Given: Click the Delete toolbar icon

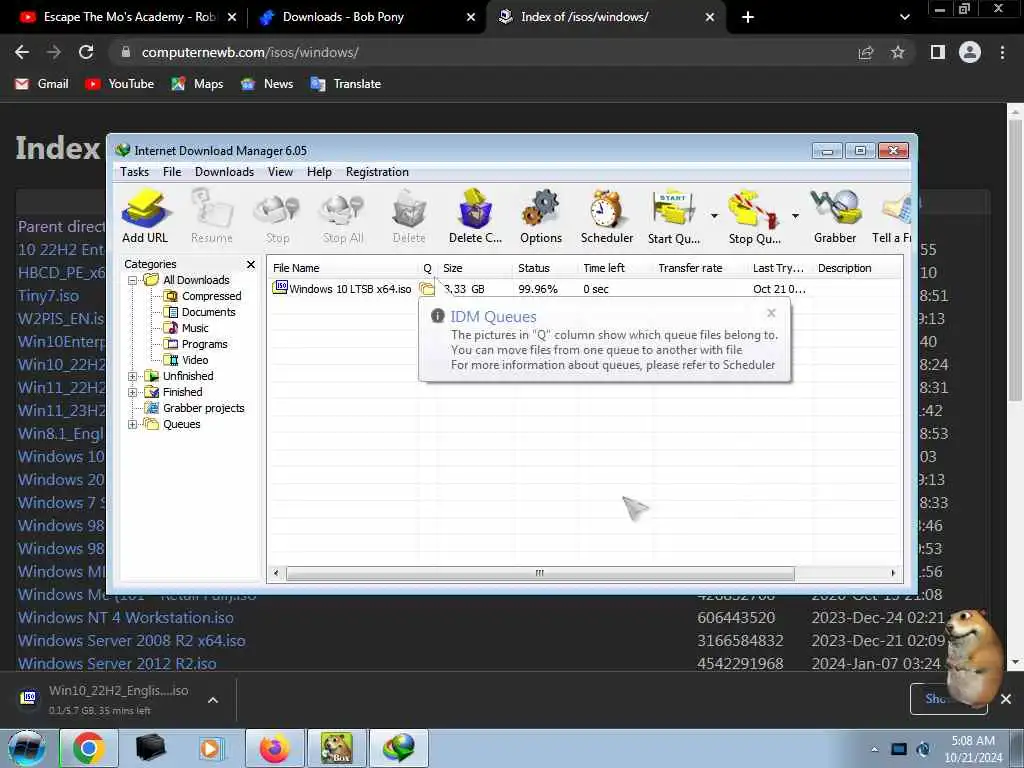Looking at the screenshot, I should click(409, 216).
